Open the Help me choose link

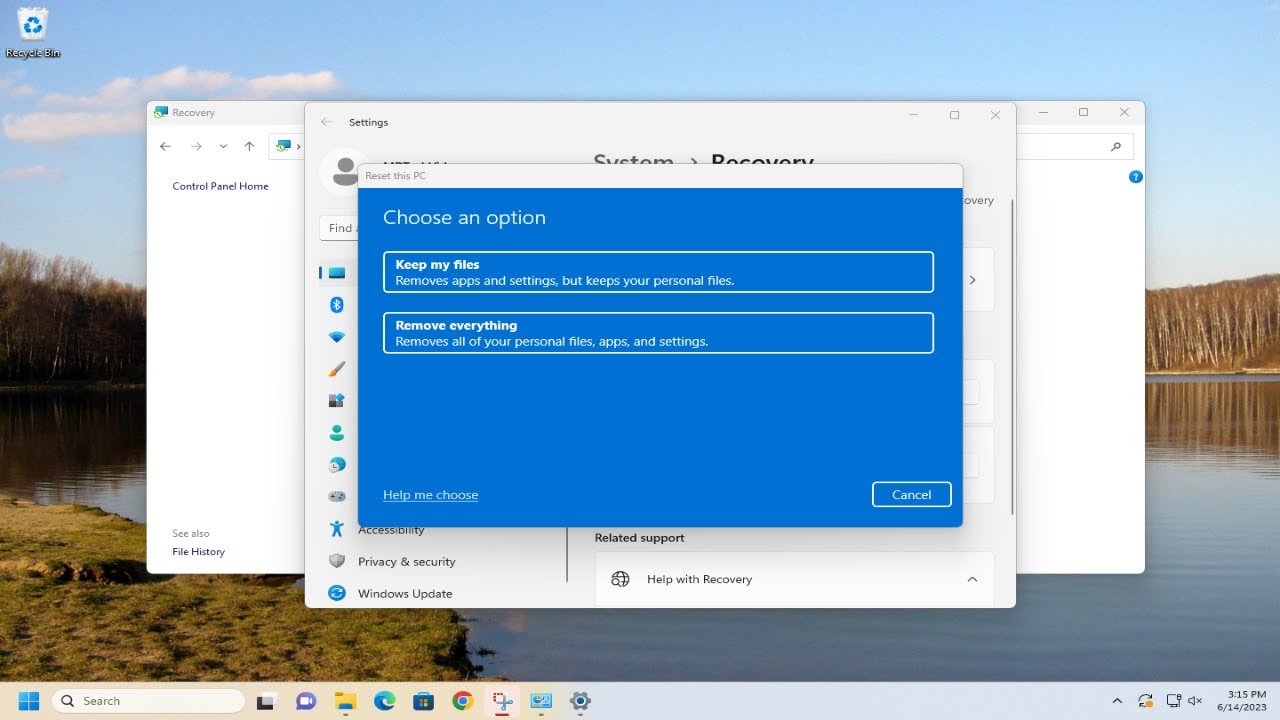coord(430,495)
